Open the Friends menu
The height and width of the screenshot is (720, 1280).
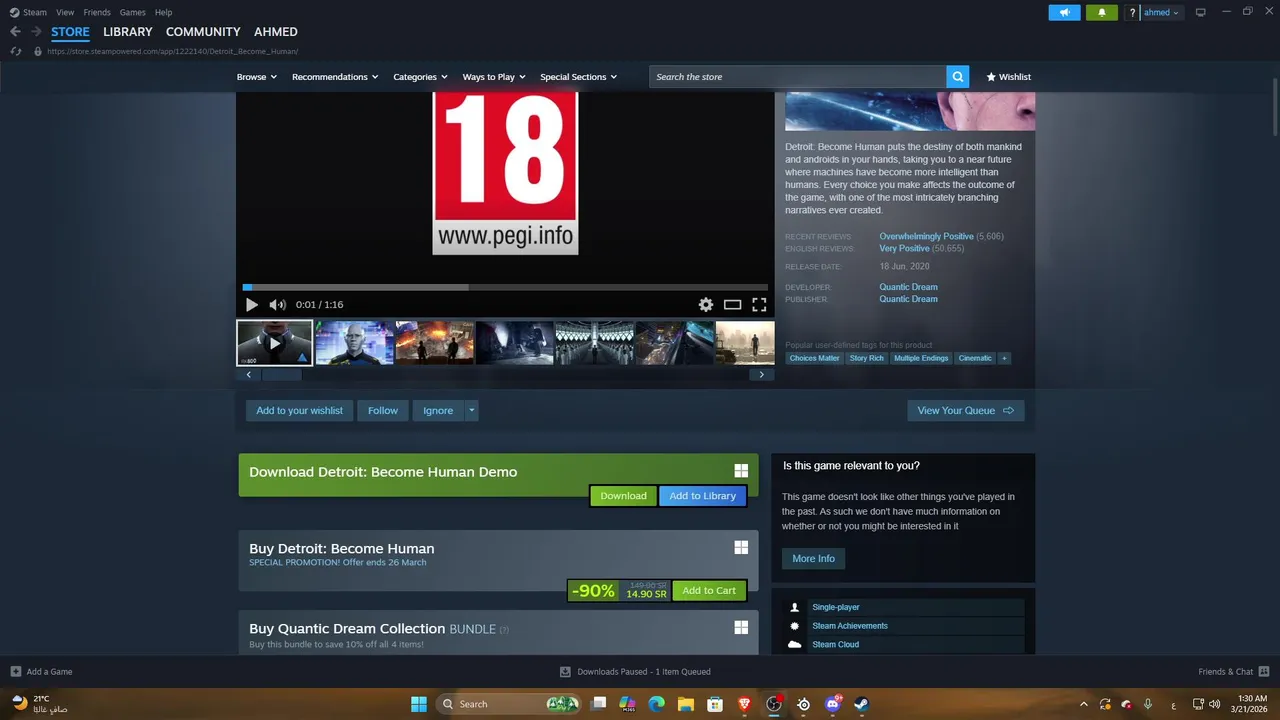(97, 12)
